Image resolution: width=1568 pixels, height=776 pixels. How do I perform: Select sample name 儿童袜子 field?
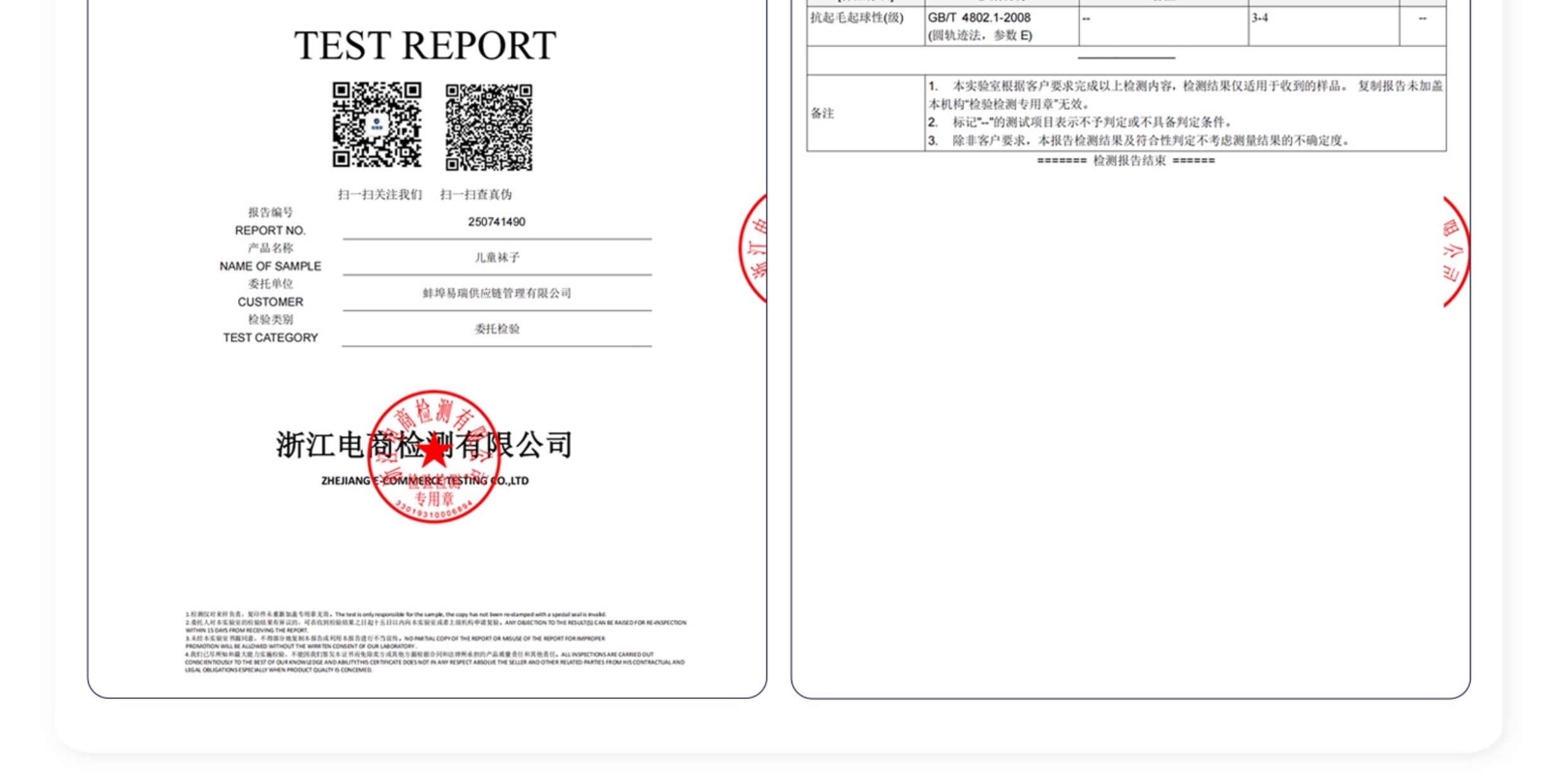point(497,258)
